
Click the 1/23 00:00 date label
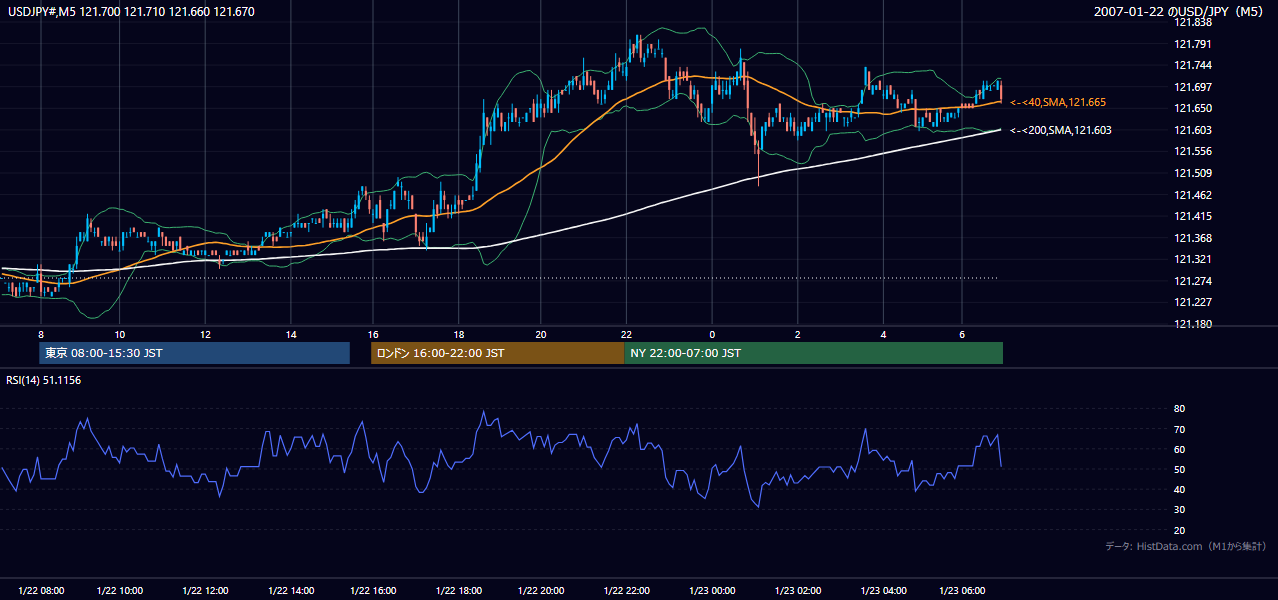coord(712,590)
